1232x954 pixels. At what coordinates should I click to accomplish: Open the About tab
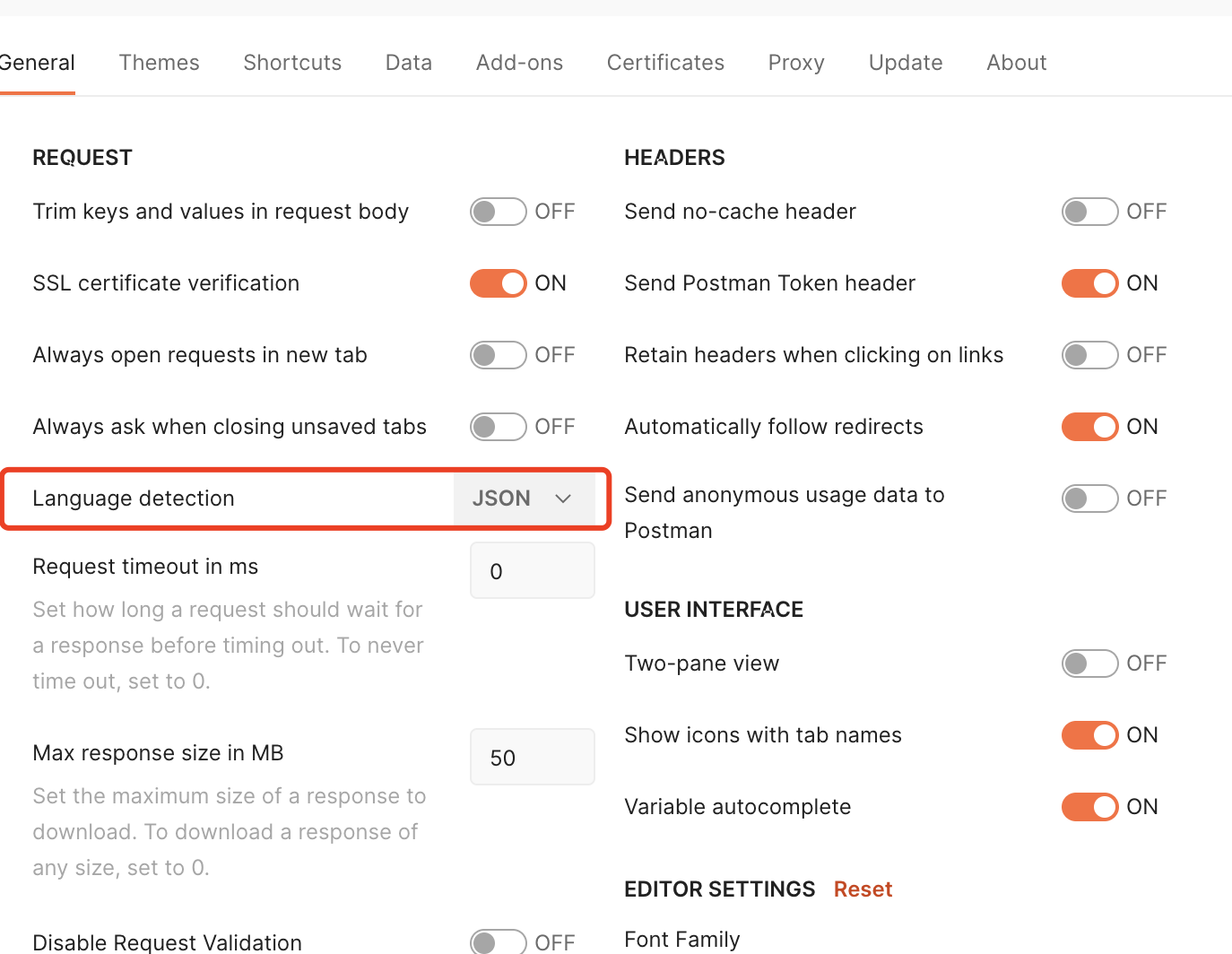pos(1017,63)
